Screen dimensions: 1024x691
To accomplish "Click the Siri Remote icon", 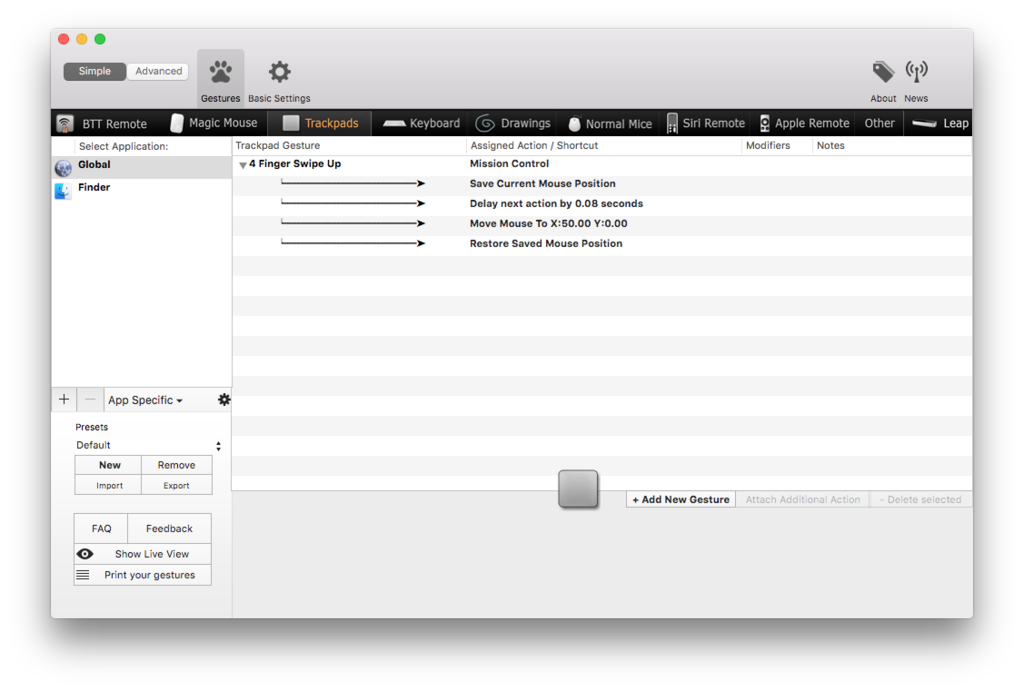I will [672, 123].
